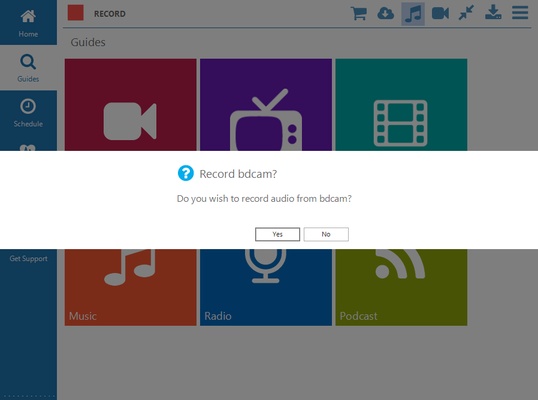Click the red Record square button
This screenshot has width=538, height=400.
[75, 13]
